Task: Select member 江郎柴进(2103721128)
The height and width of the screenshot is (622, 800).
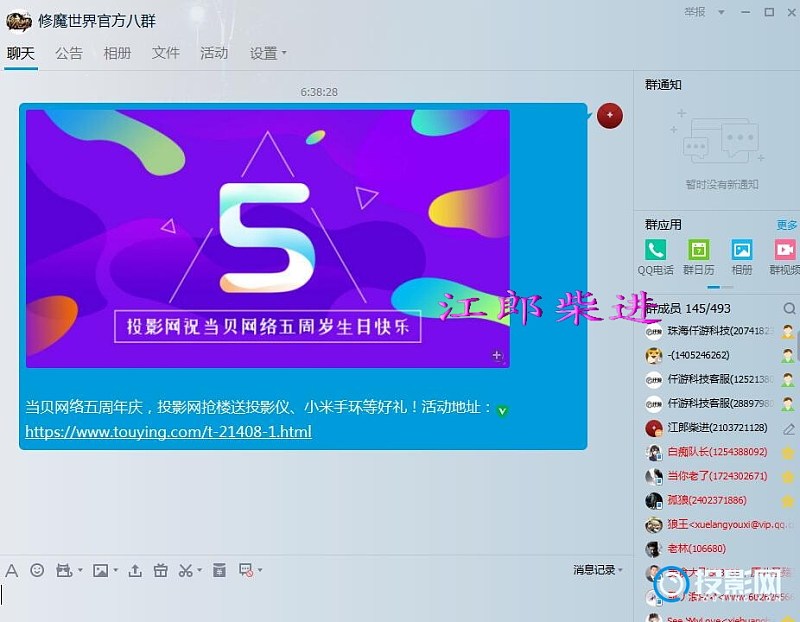Action: point(719,428)
